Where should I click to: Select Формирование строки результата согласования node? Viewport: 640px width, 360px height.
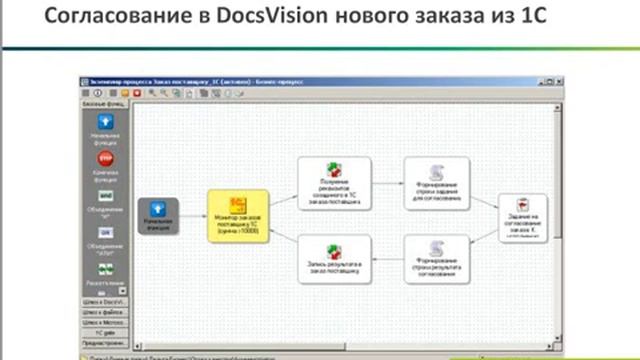click(437, 259)
